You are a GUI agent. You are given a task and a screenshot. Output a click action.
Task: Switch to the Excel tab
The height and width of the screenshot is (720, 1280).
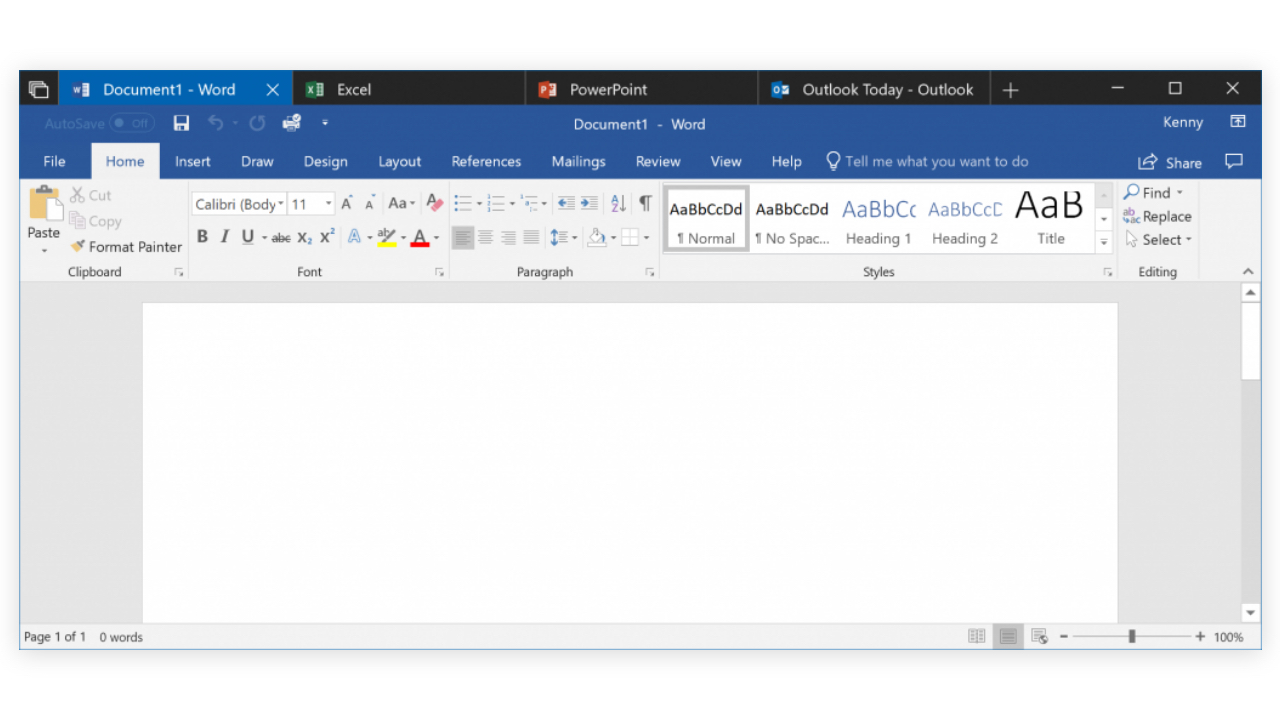(353, 89)
